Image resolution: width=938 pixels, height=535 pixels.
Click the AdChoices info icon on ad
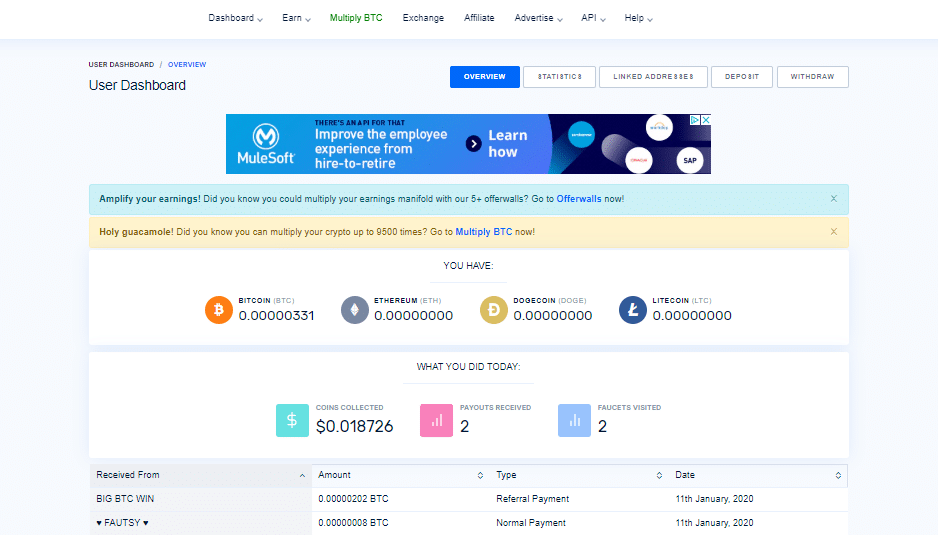click(x=695, y=120)
